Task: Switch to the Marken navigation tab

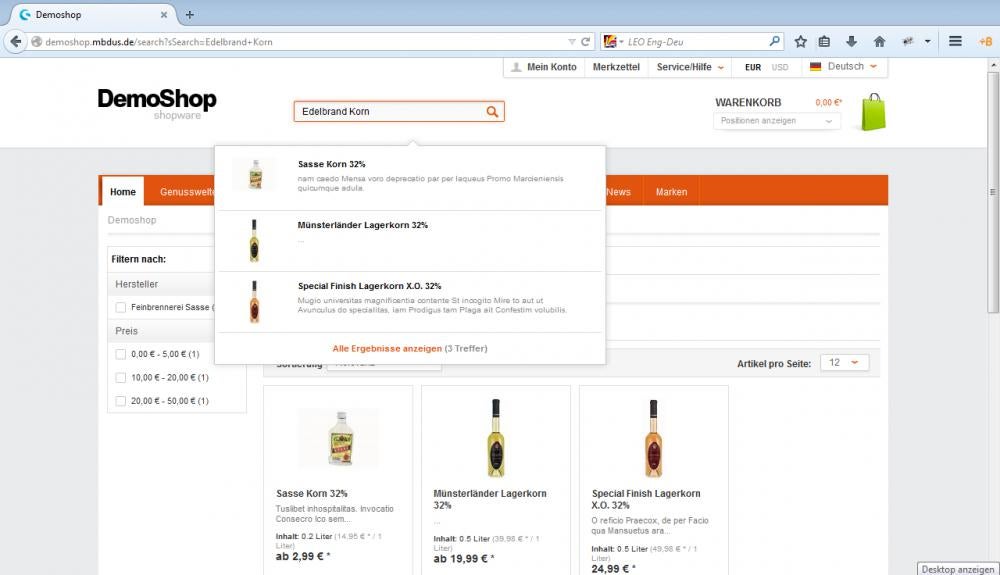Action: point(671,192)
